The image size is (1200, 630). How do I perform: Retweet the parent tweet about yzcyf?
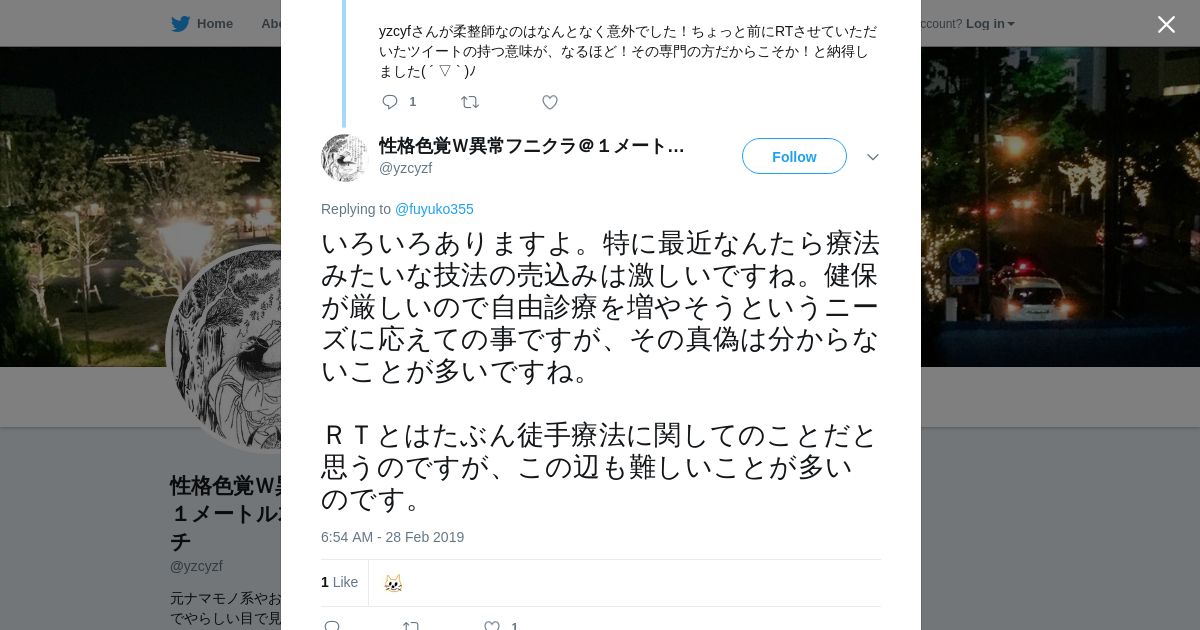click(x=469, y=102)
